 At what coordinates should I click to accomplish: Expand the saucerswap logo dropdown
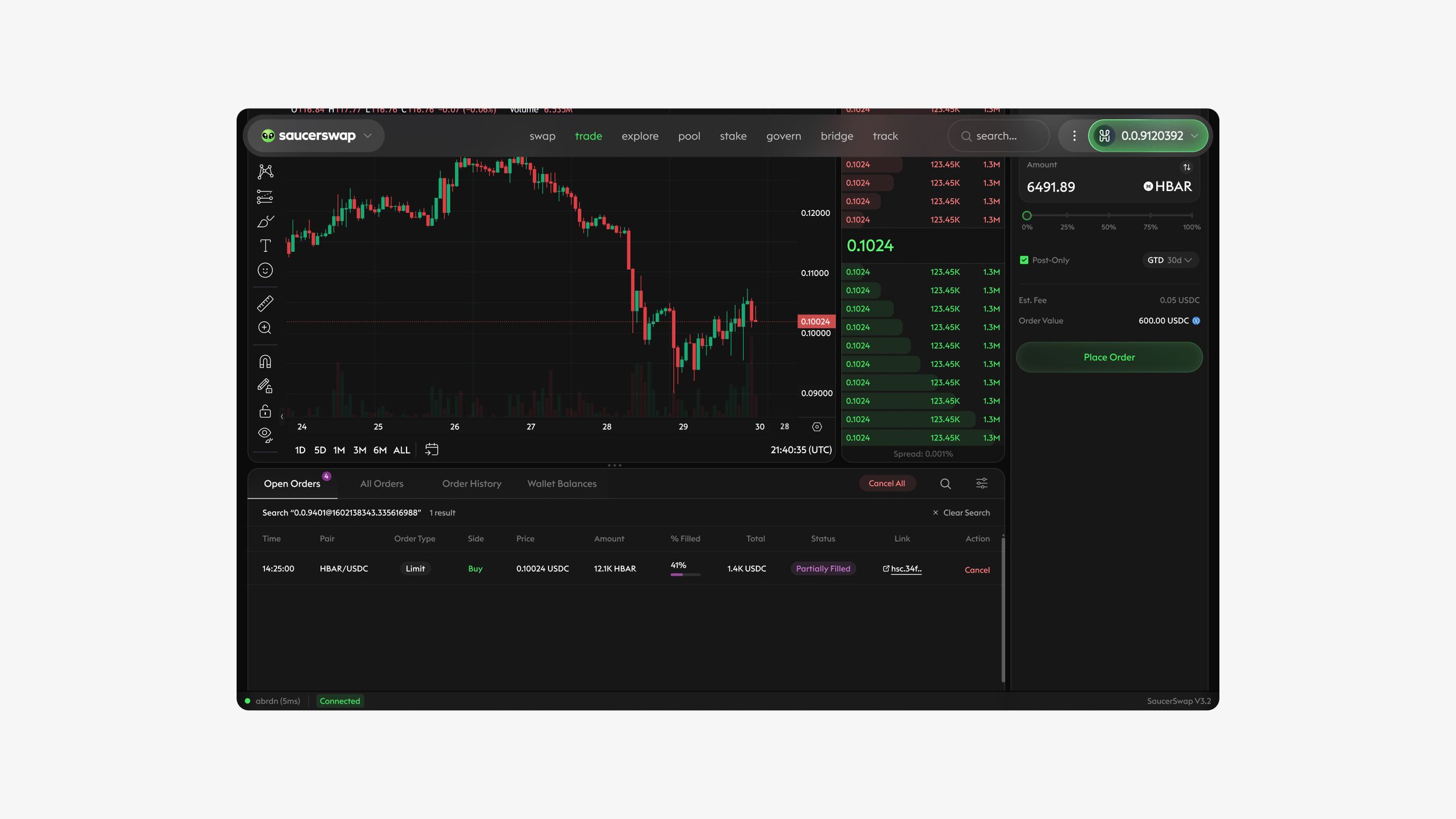coord(368,136)
